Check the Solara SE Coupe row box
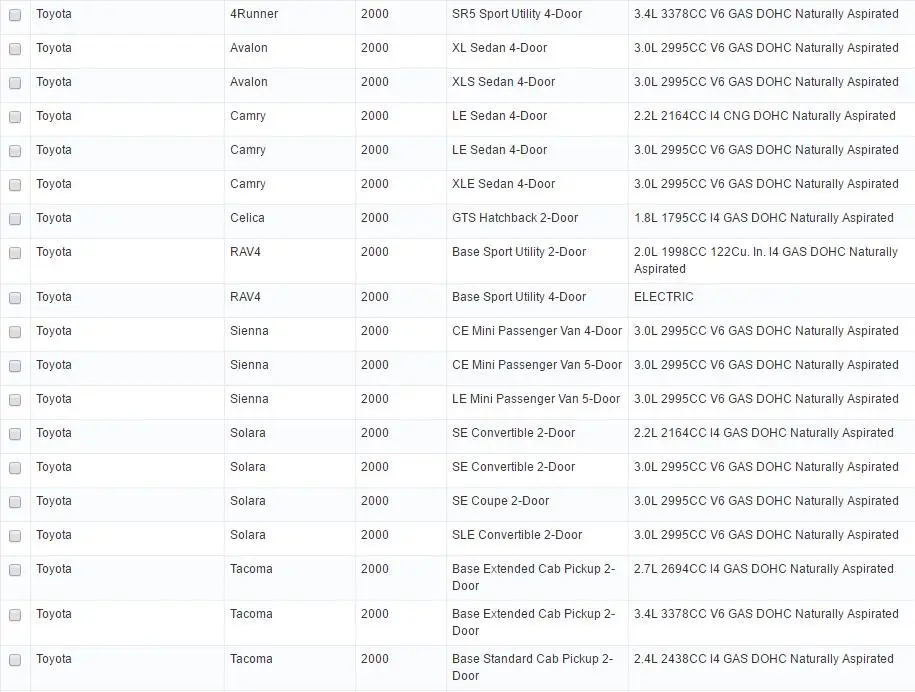The height and width of the screenshot is (692, 915). click(15, 502)
